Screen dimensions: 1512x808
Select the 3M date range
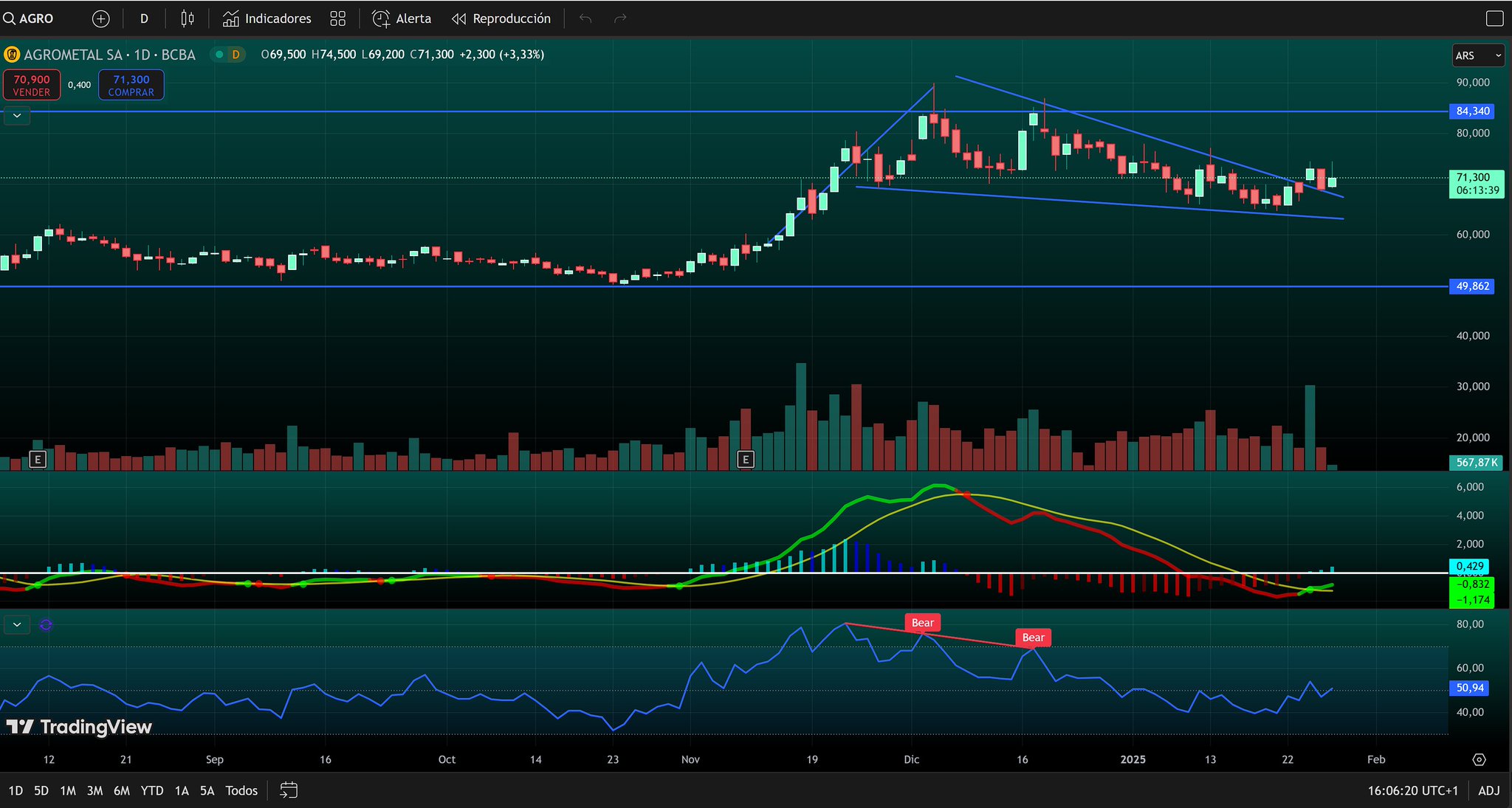(94, 791)
